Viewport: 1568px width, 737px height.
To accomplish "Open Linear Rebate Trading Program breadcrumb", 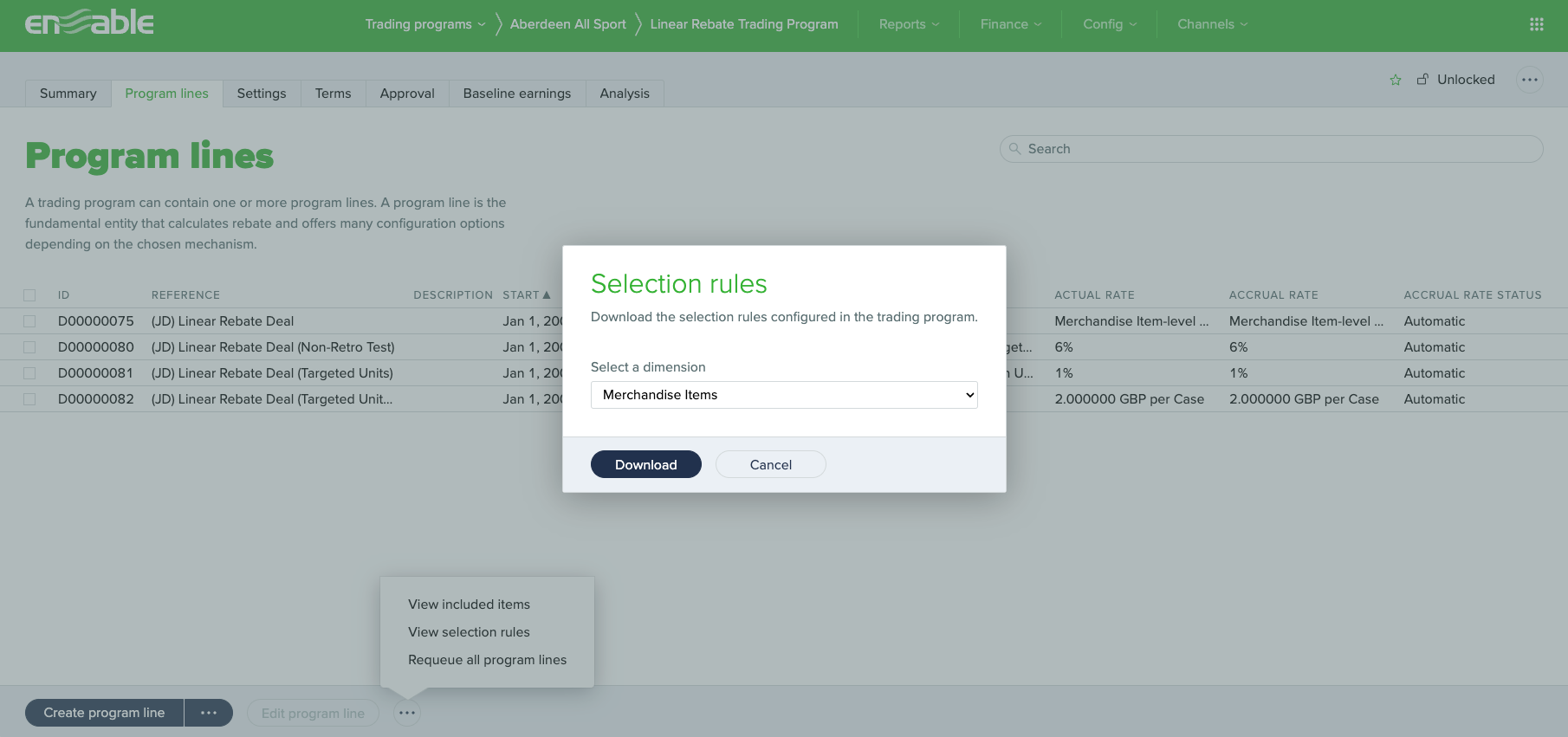I will [x=744, y=24].
